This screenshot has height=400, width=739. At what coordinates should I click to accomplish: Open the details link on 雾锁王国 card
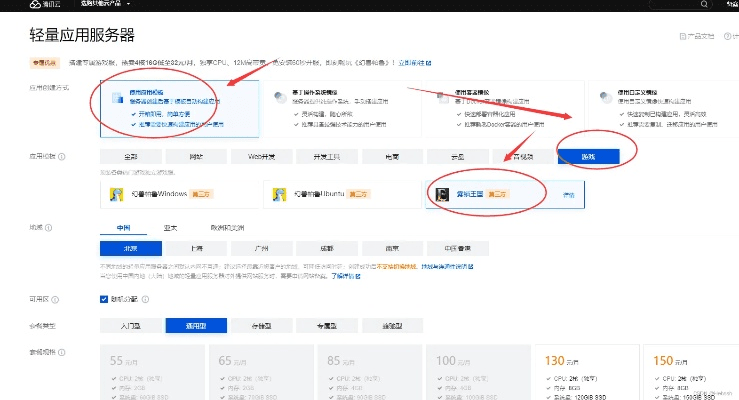[569, 195]
